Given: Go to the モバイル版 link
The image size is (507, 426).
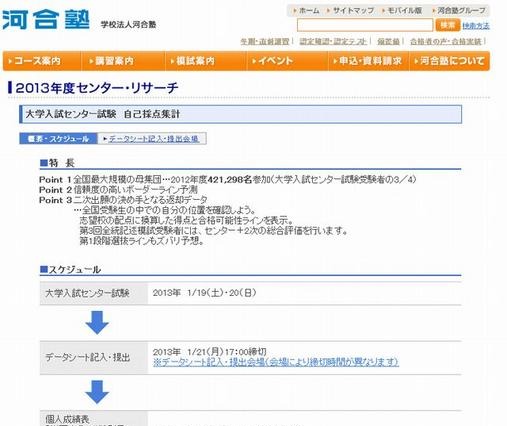Looking at the screenshot, I should coord(404,11).
